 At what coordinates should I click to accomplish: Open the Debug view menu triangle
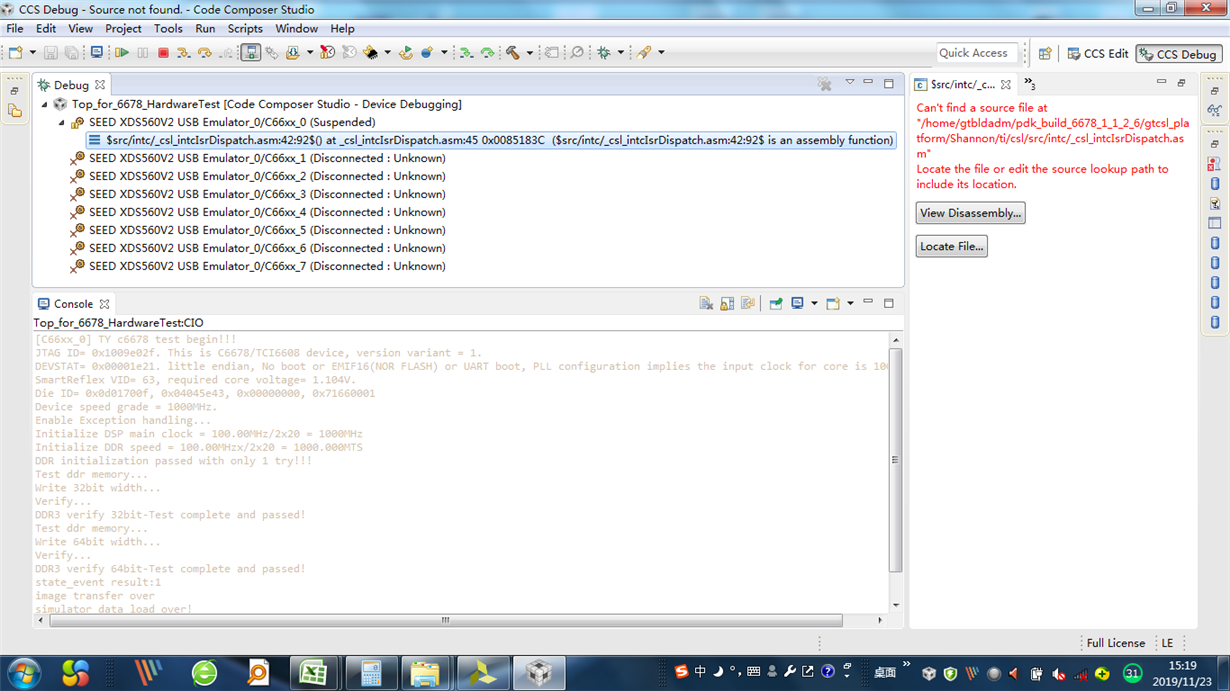pos(849,83)
